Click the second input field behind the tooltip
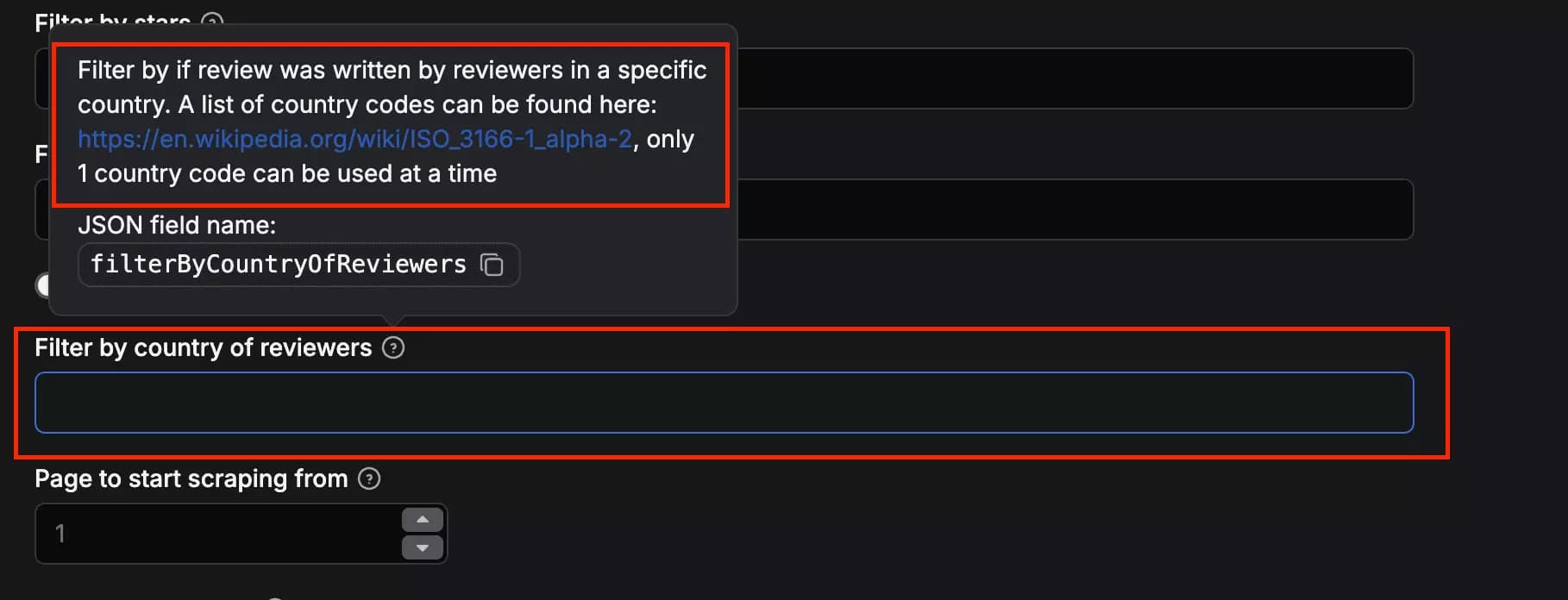1568x600 pixels. click(1069, 209)
